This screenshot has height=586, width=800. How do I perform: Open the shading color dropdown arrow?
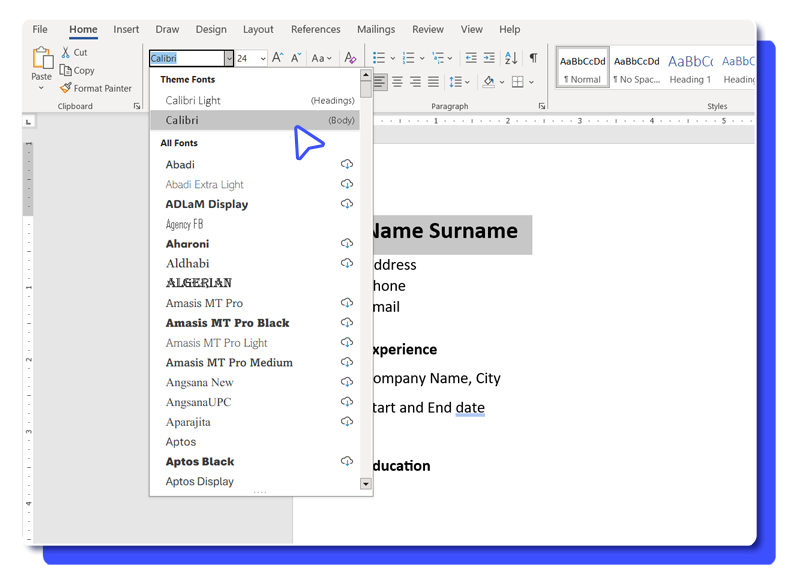click(502, 82)
